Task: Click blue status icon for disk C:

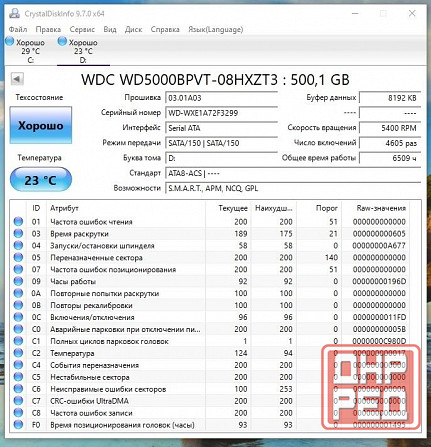Action: (x=10, y=42)
